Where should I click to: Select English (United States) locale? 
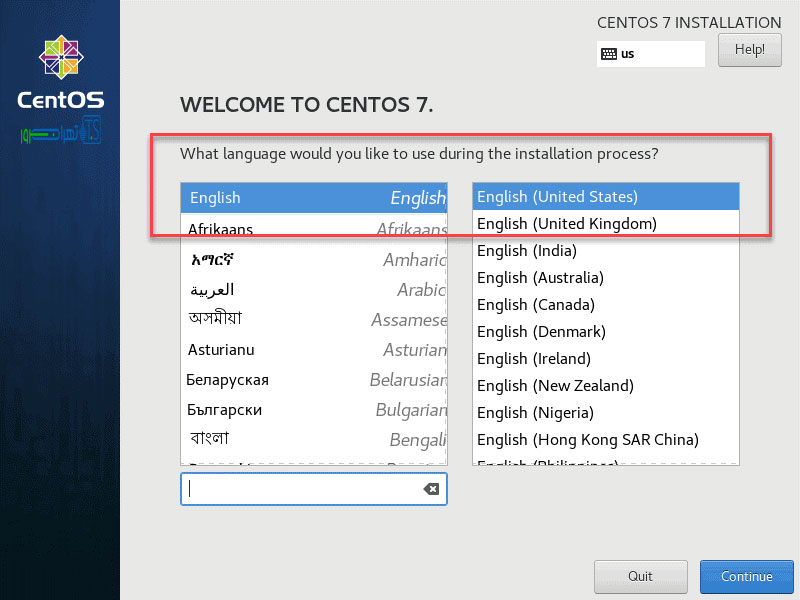605,197
